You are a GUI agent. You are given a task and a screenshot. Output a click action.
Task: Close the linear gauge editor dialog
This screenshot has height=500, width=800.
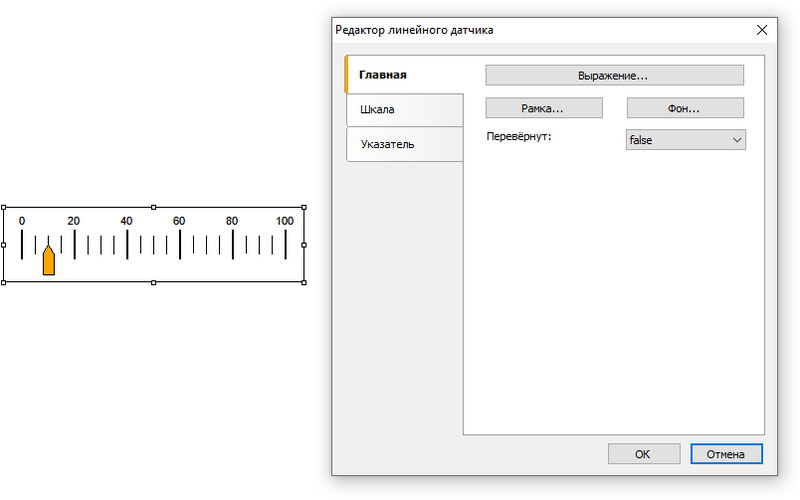[x=762, y=30]
